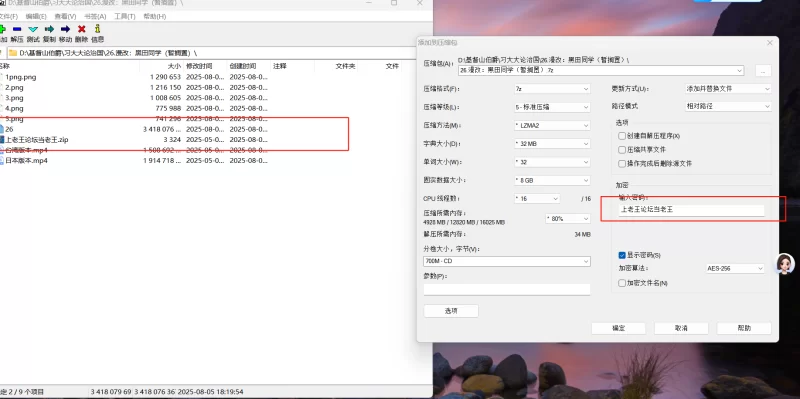800x399 pixels.
Task: Select file 5.png
Action: [14, 119]
